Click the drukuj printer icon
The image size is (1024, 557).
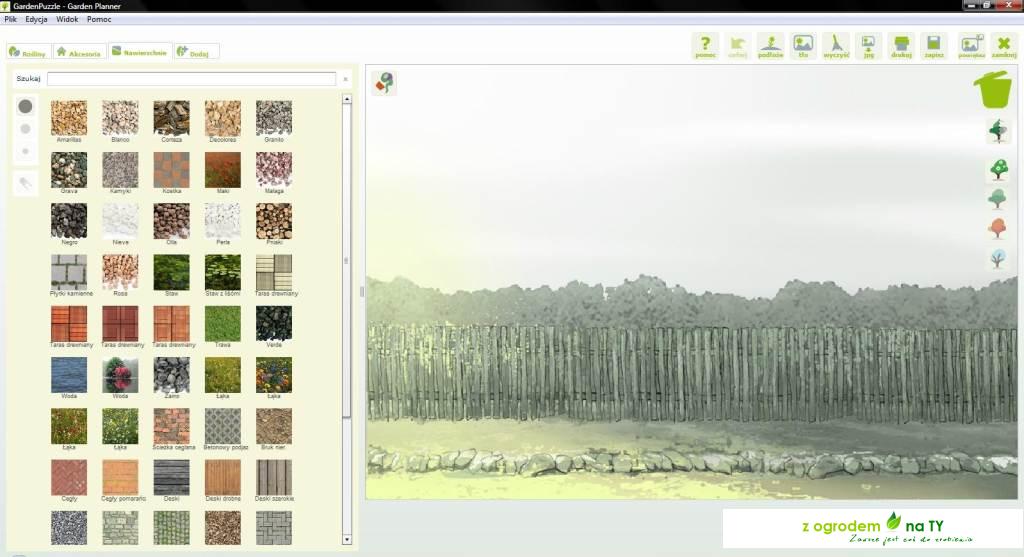tap(901, 45)
